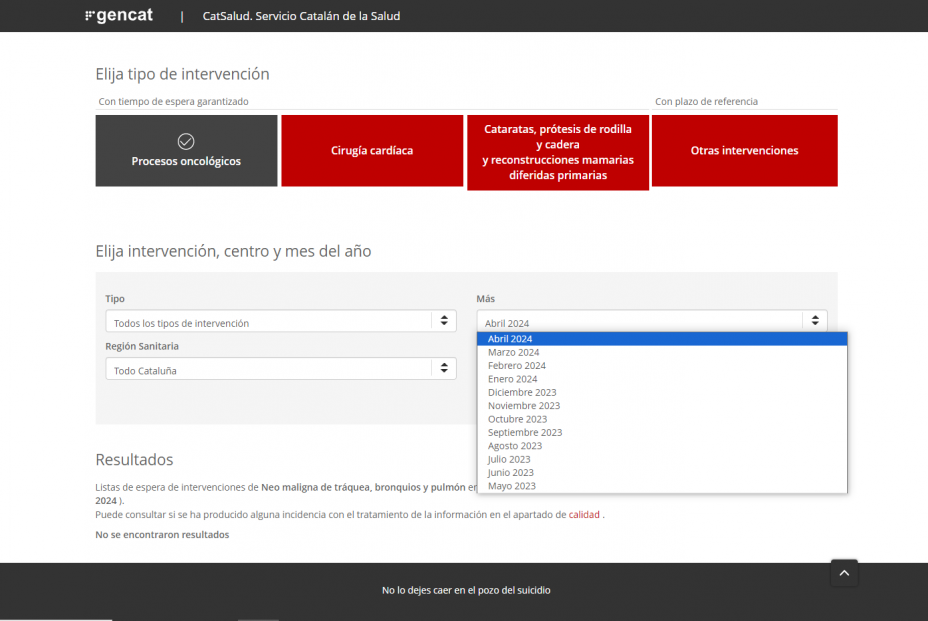The height and width of the screenshot is (621, 928).
Task: Pick Mayo 2023 at the list bottom
Action: 511,486
